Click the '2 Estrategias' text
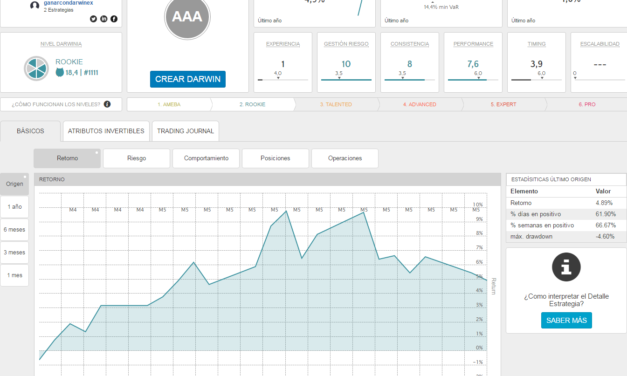 point(58,10)
